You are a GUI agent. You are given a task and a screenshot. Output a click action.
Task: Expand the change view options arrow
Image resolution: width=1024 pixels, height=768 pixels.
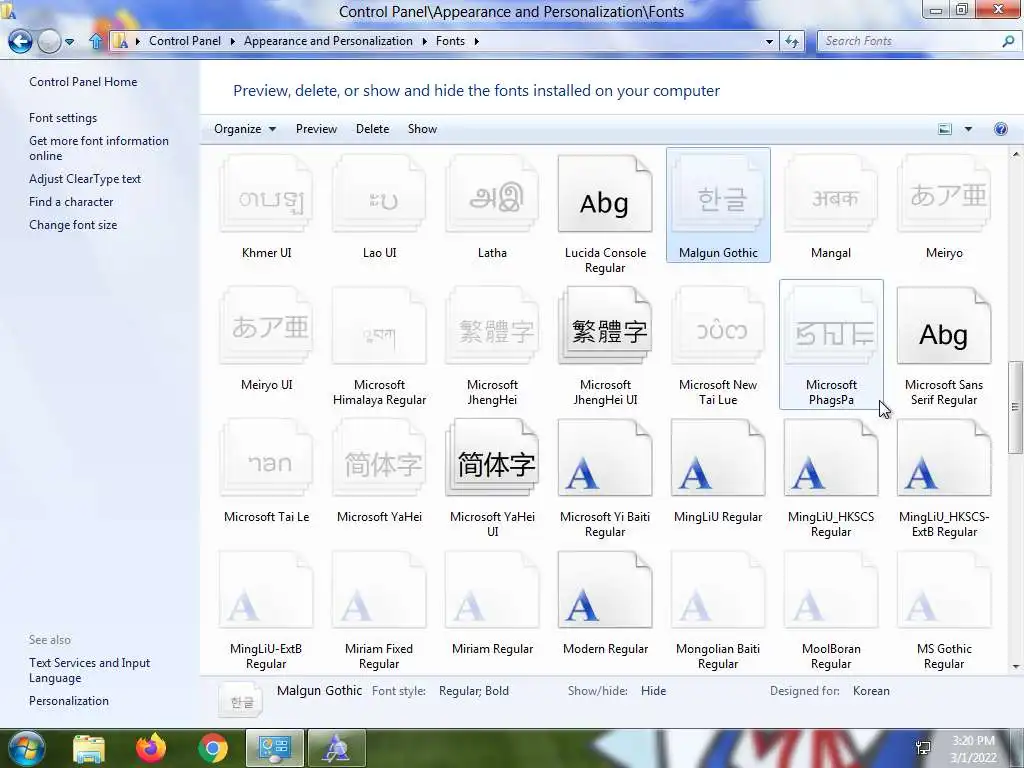coord(968,129)
